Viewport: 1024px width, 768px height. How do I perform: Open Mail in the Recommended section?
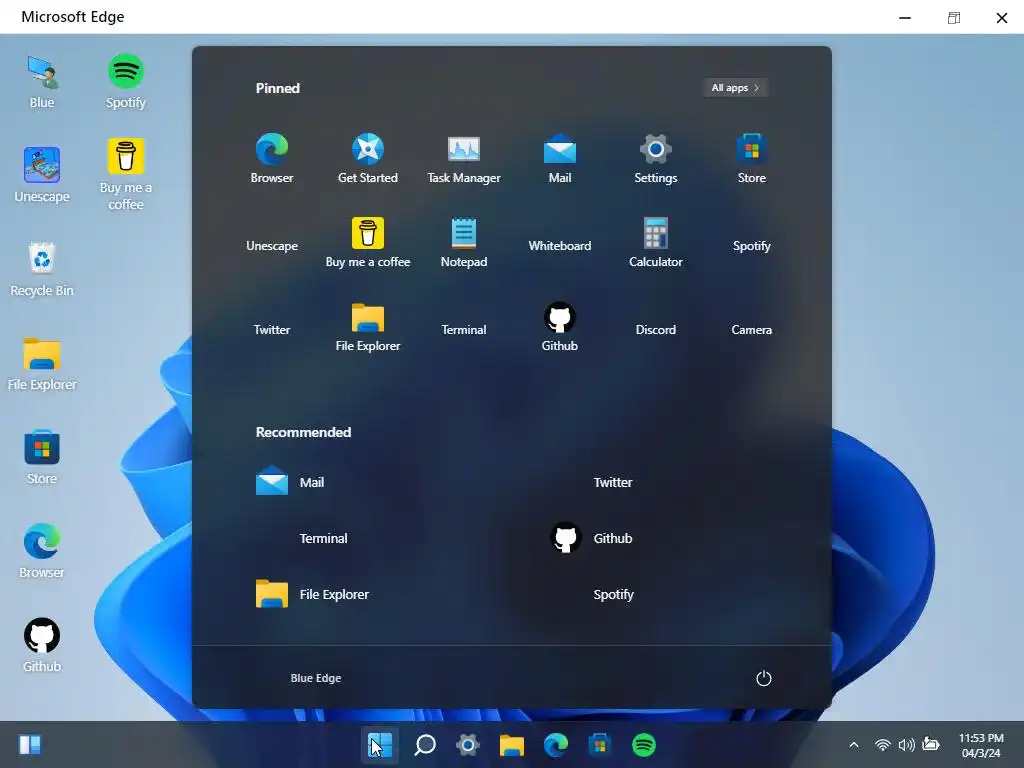click(x=290, y=481)
